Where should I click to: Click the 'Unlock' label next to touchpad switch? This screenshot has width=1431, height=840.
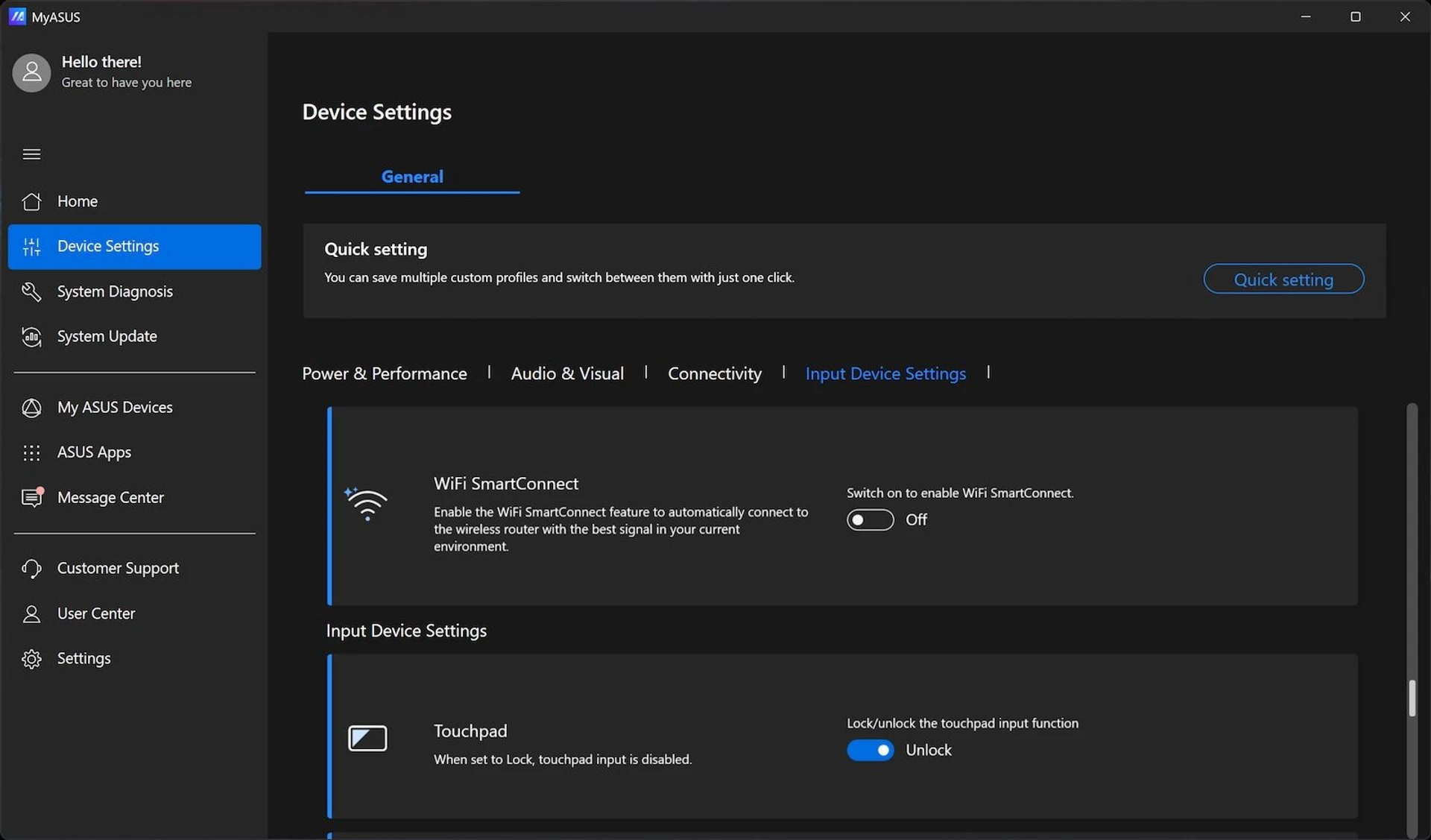coord(929,750)
